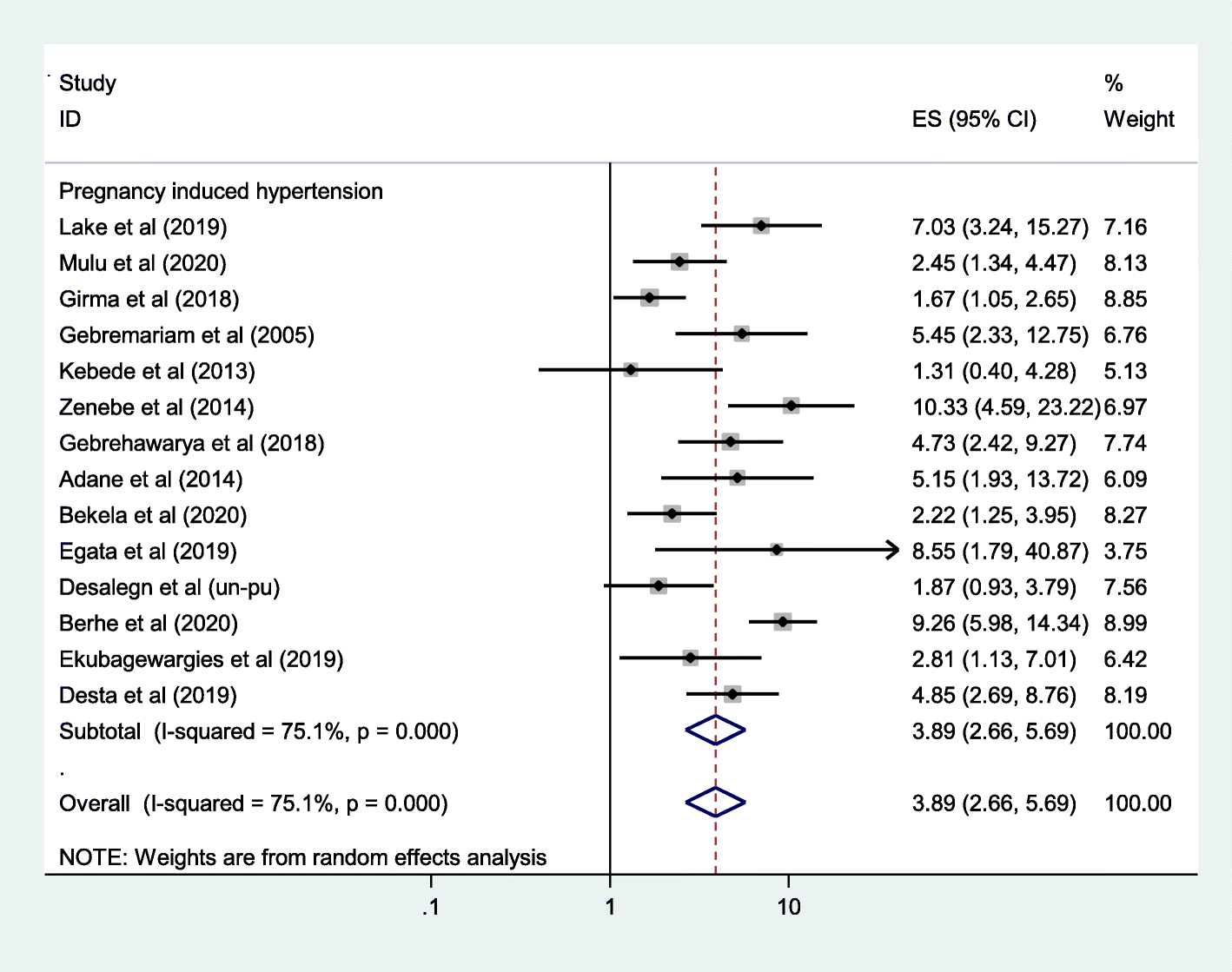The image size is (1232, 972).
Task: Select the Overall I-squared 75.1% row label
Action: pos(254,804)
